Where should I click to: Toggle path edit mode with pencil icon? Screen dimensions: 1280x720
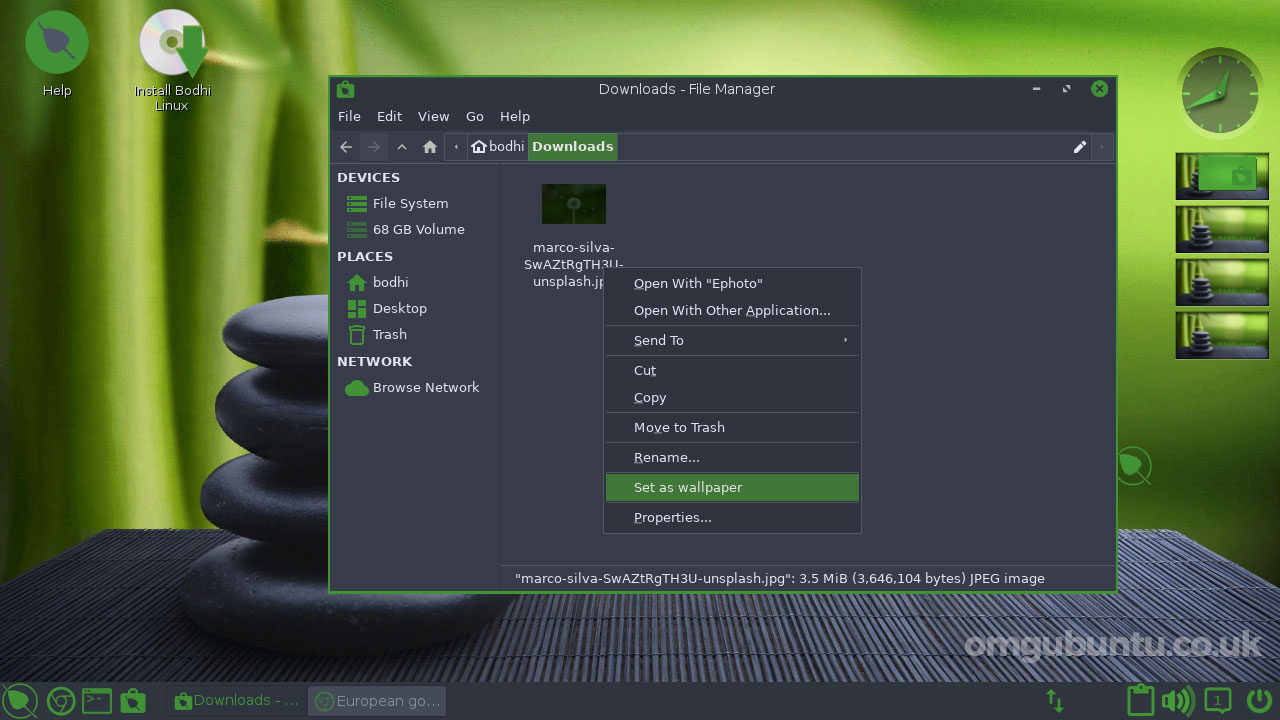pyautogui.click(x=1080, y=147)
